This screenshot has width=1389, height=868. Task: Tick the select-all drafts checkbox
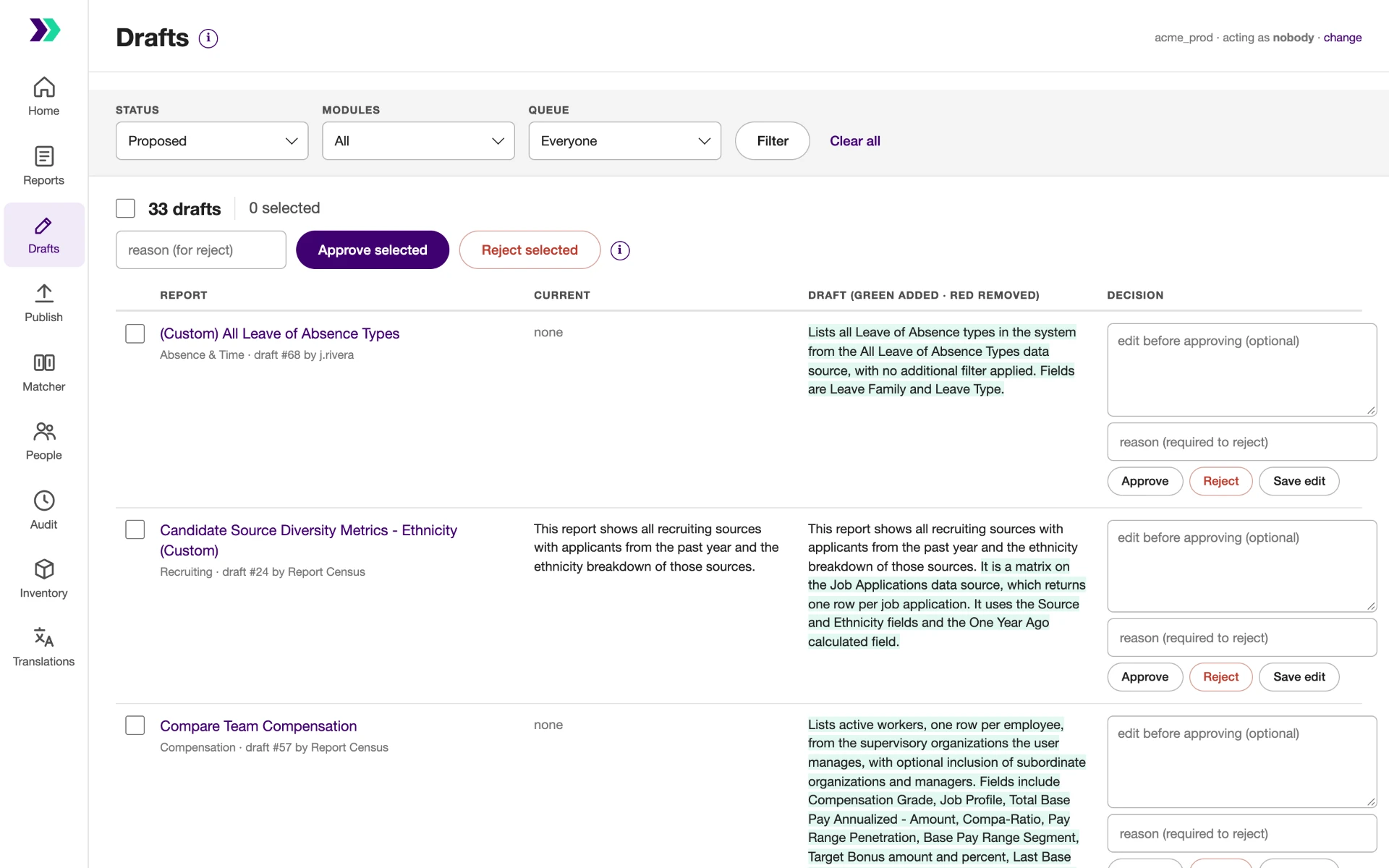tap(126, 208)
